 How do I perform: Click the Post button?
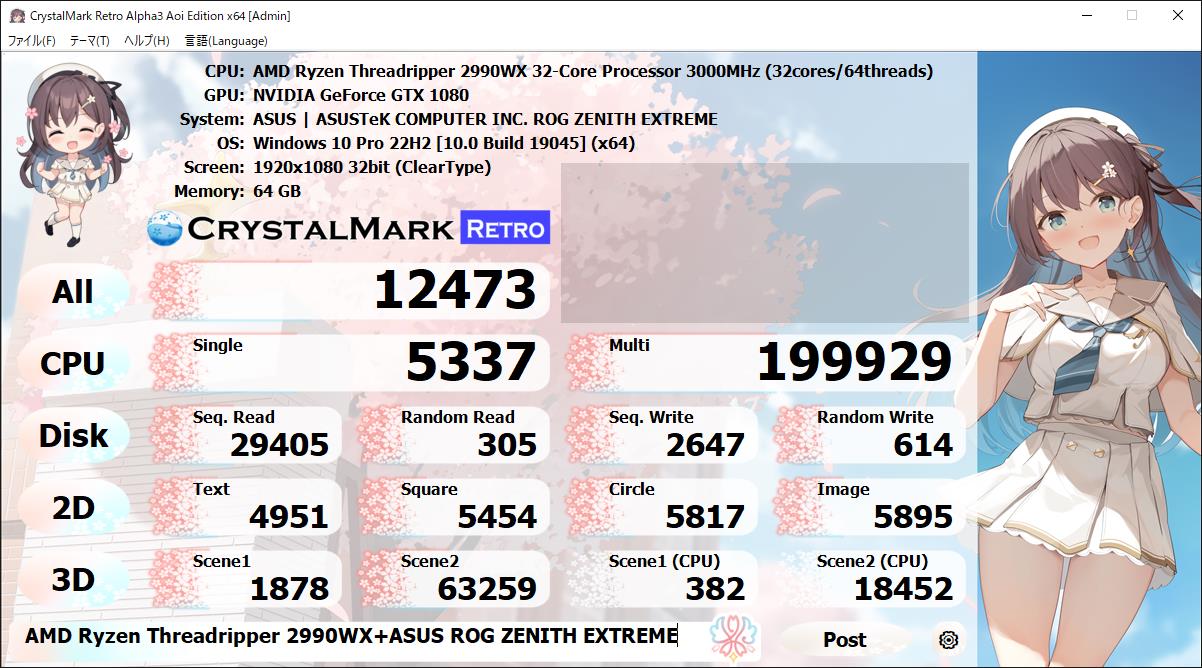pos(844,639)
